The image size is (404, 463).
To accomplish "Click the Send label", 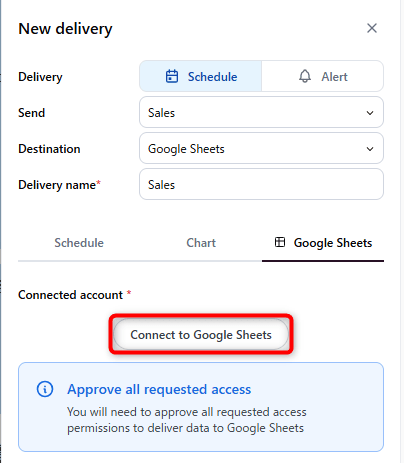I will [x=32, y=113].
